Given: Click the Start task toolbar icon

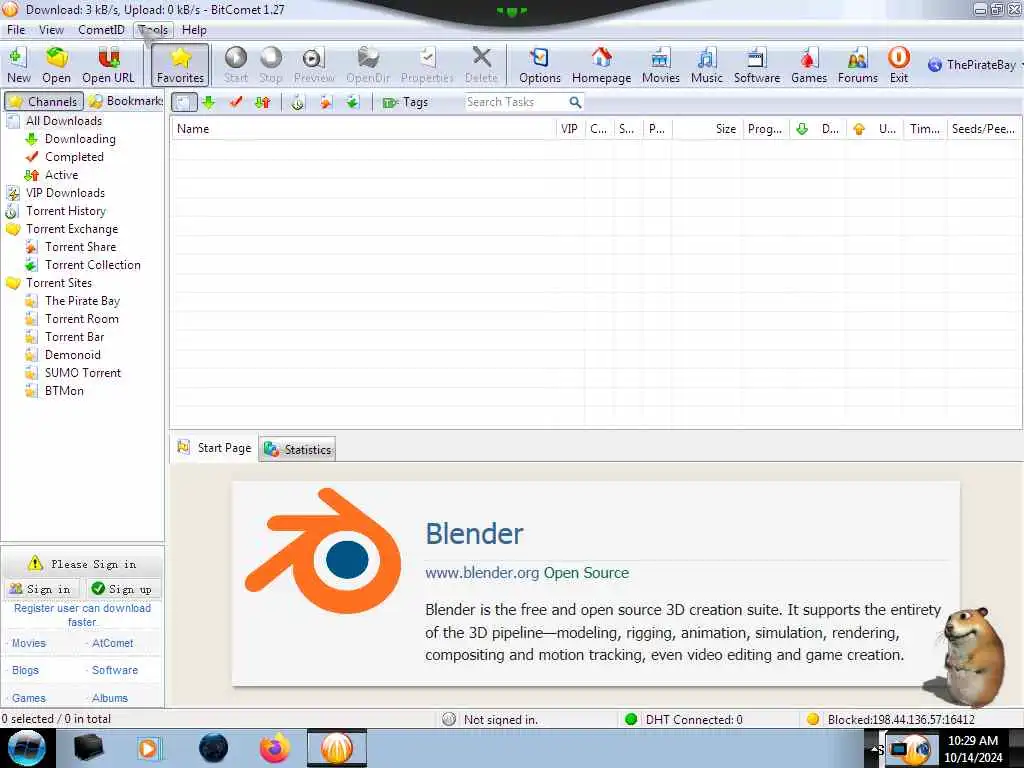Looking at the screenshot, I should [x=236, y=65].
